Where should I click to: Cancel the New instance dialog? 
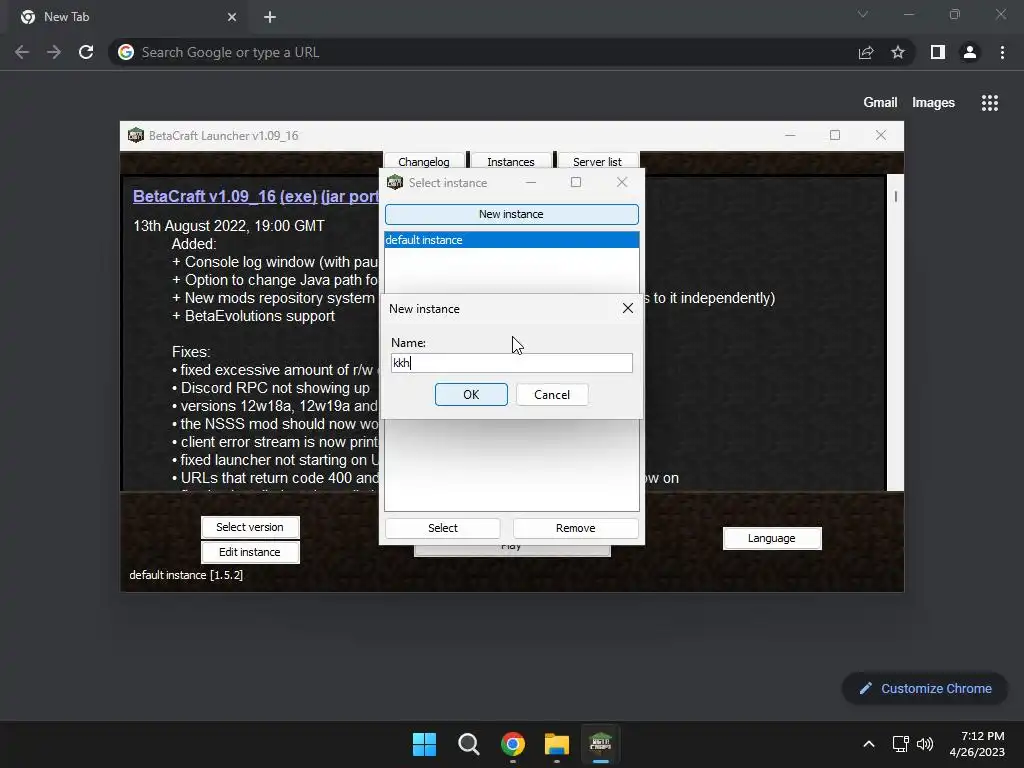point(552,394)
